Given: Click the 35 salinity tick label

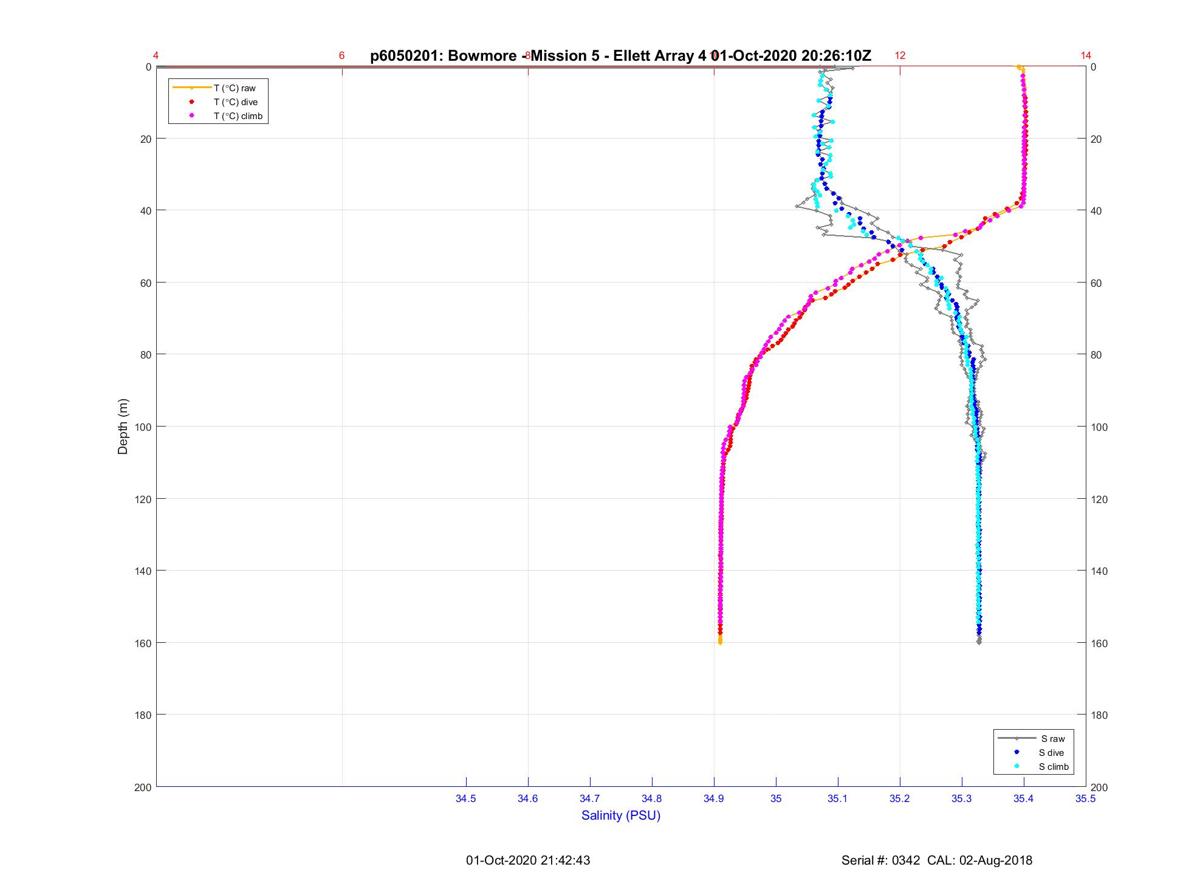Looking at the screenshot, I should click(776, 799).
